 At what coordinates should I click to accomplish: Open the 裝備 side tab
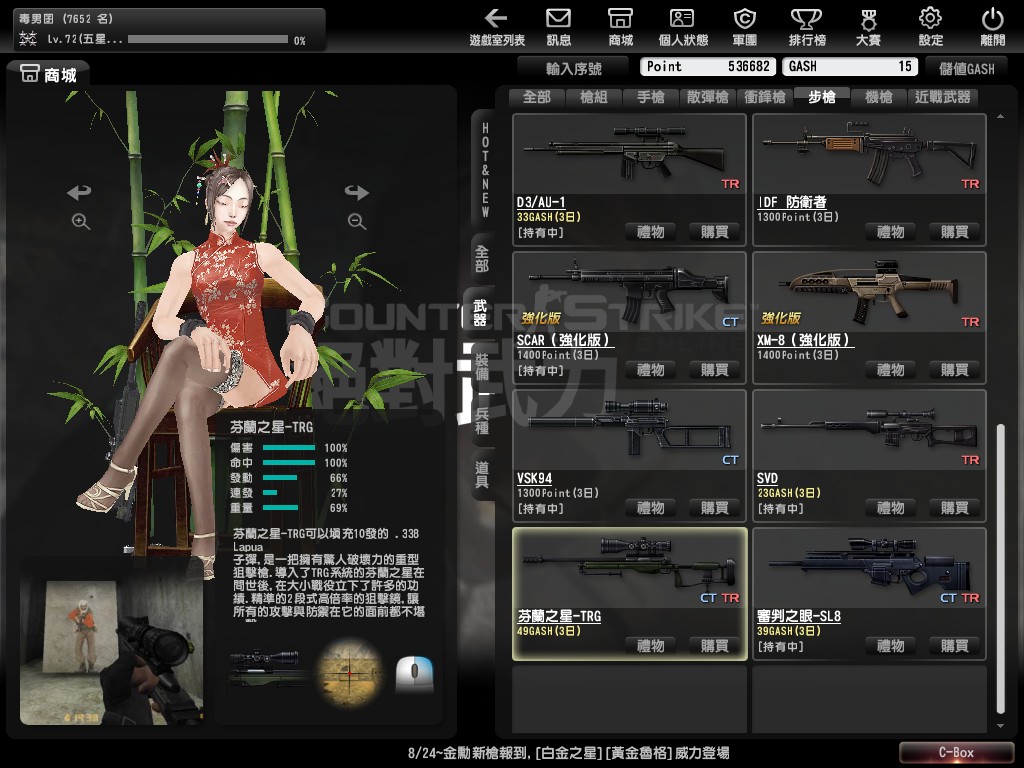point(482,367)
